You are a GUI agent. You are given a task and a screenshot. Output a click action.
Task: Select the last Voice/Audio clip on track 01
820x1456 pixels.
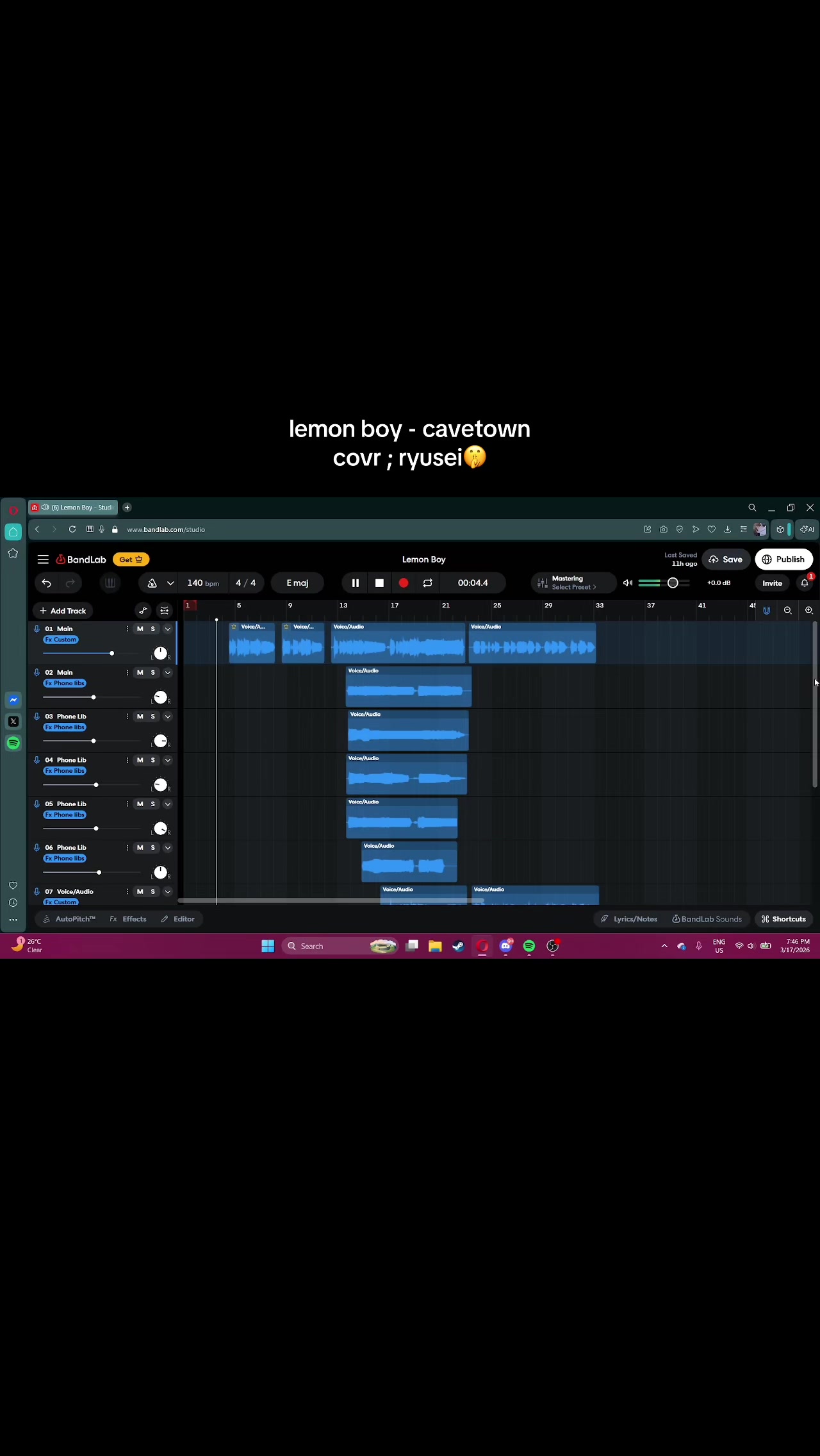pos(532,643)
